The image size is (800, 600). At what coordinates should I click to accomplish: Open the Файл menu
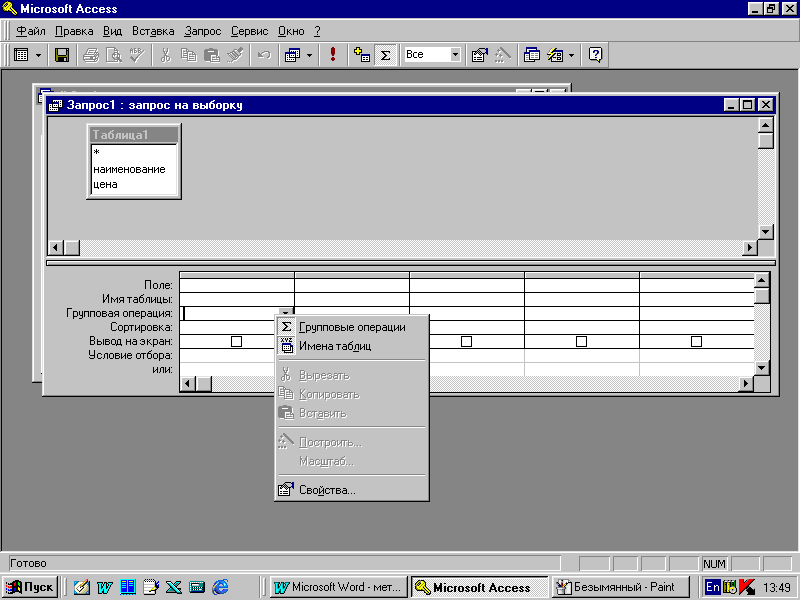click(x=31, y=31)
